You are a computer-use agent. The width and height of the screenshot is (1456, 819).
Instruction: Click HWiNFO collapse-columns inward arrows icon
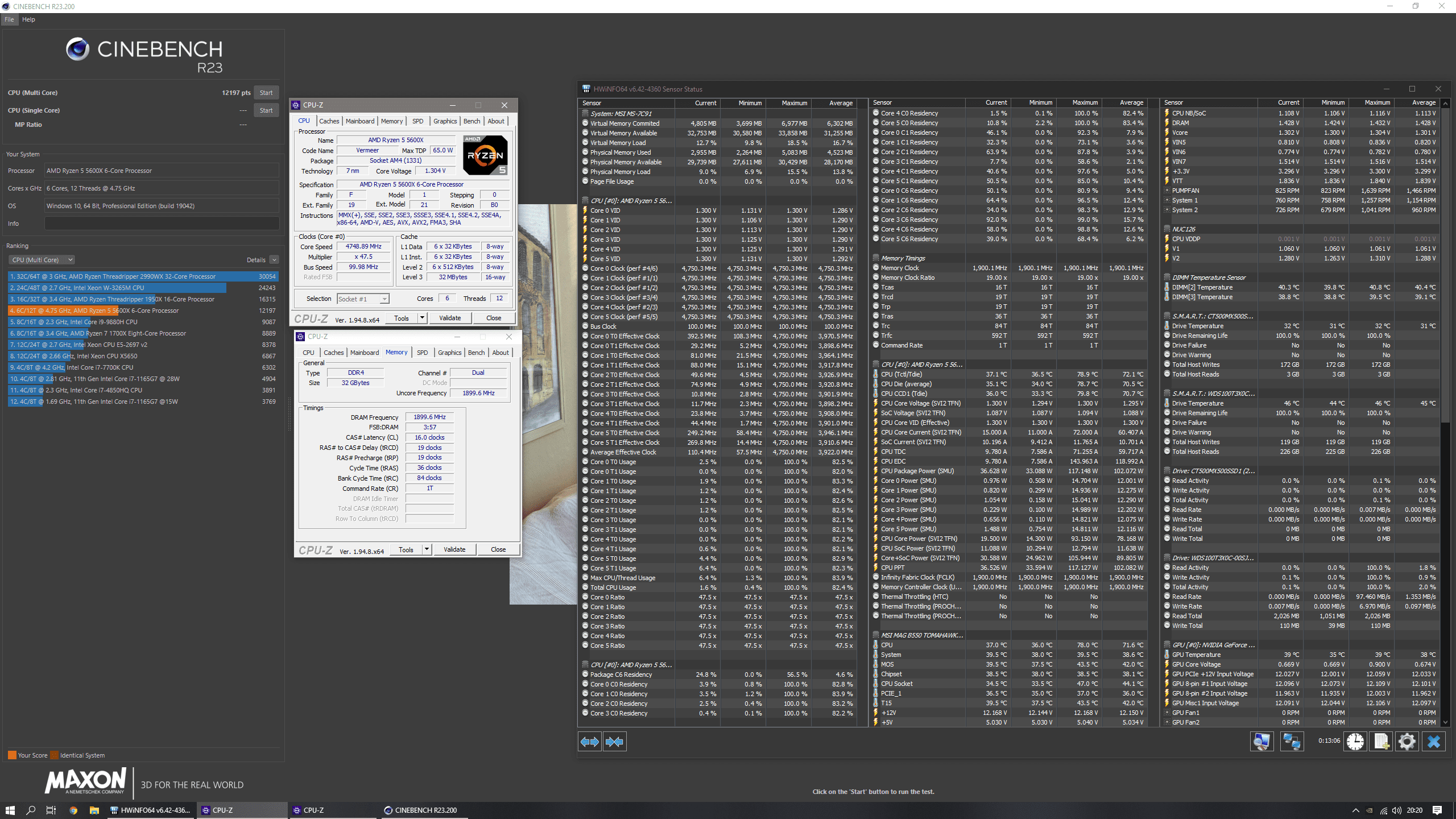pos(615,742)
